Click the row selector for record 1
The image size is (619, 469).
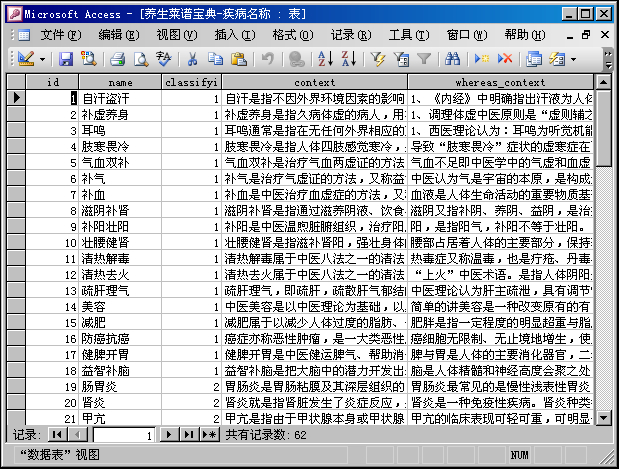coord(16,98)
